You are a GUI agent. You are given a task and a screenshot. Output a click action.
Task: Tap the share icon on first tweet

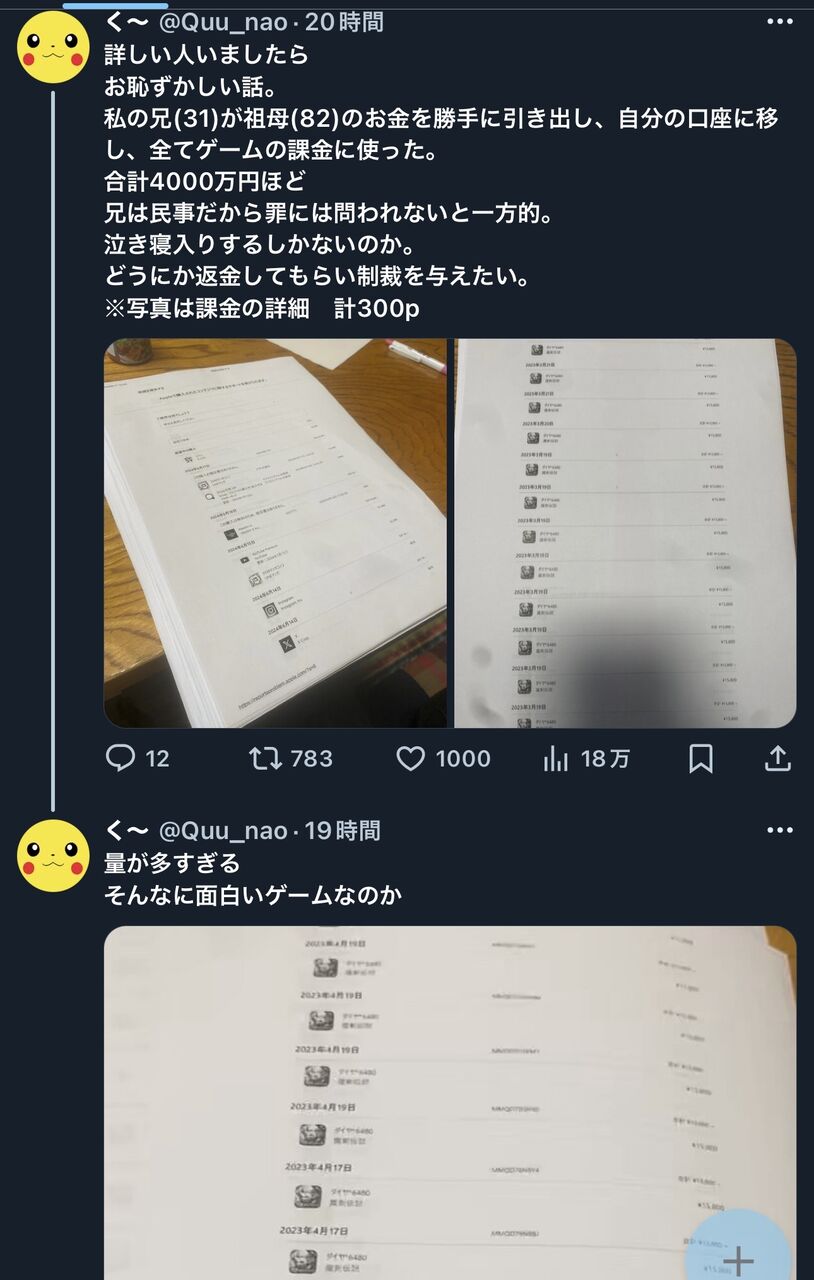coord(777,759)
